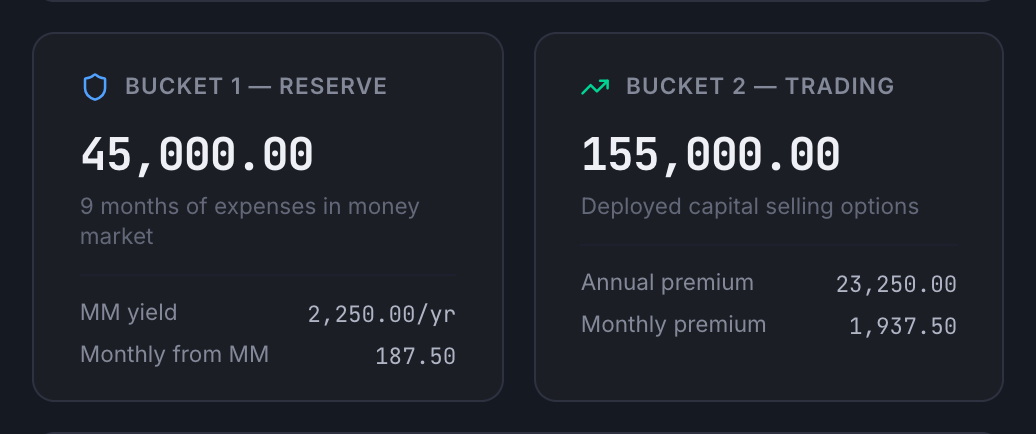The width and height of the screenshot is (1036, 434).
Task: Click the 23,250.00 annual premium value
Action: tap(897, 285)
